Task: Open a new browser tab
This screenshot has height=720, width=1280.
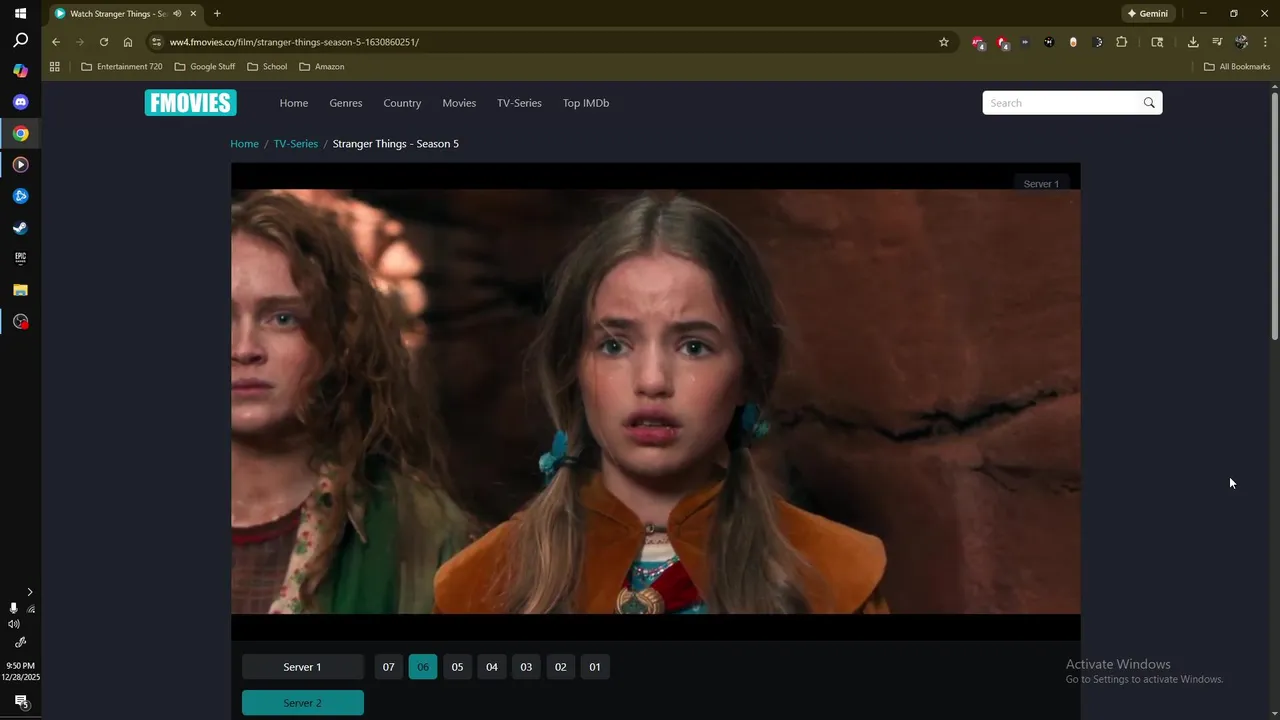Action: pyautogui.click(x=217, y=14)
